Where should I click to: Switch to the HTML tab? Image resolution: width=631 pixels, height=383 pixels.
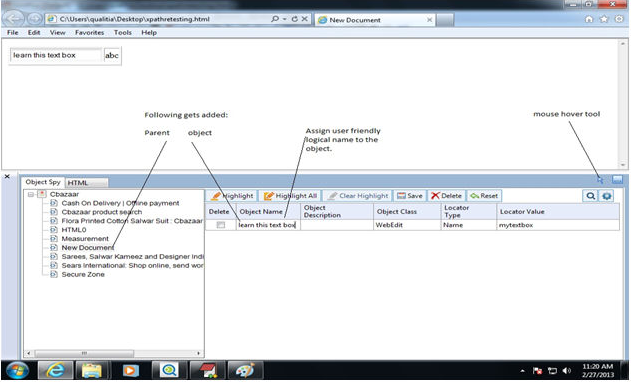[x=78, y=183]
